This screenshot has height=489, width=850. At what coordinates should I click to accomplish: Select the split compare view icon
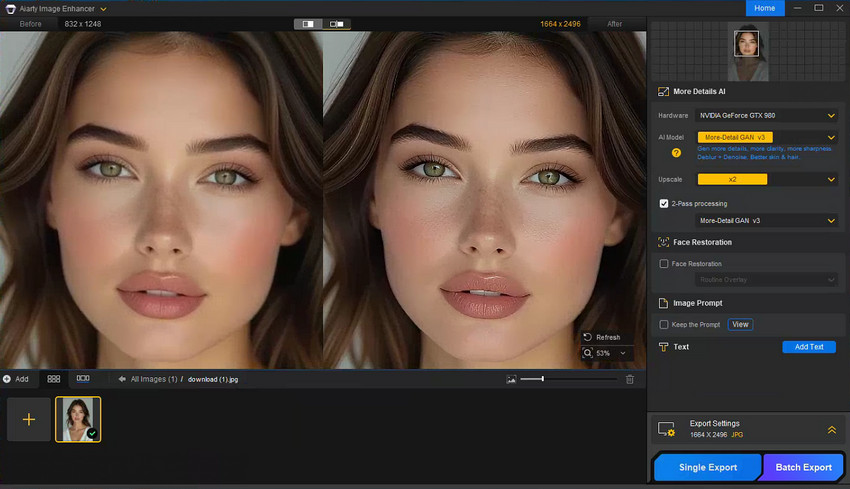[308, 23]
